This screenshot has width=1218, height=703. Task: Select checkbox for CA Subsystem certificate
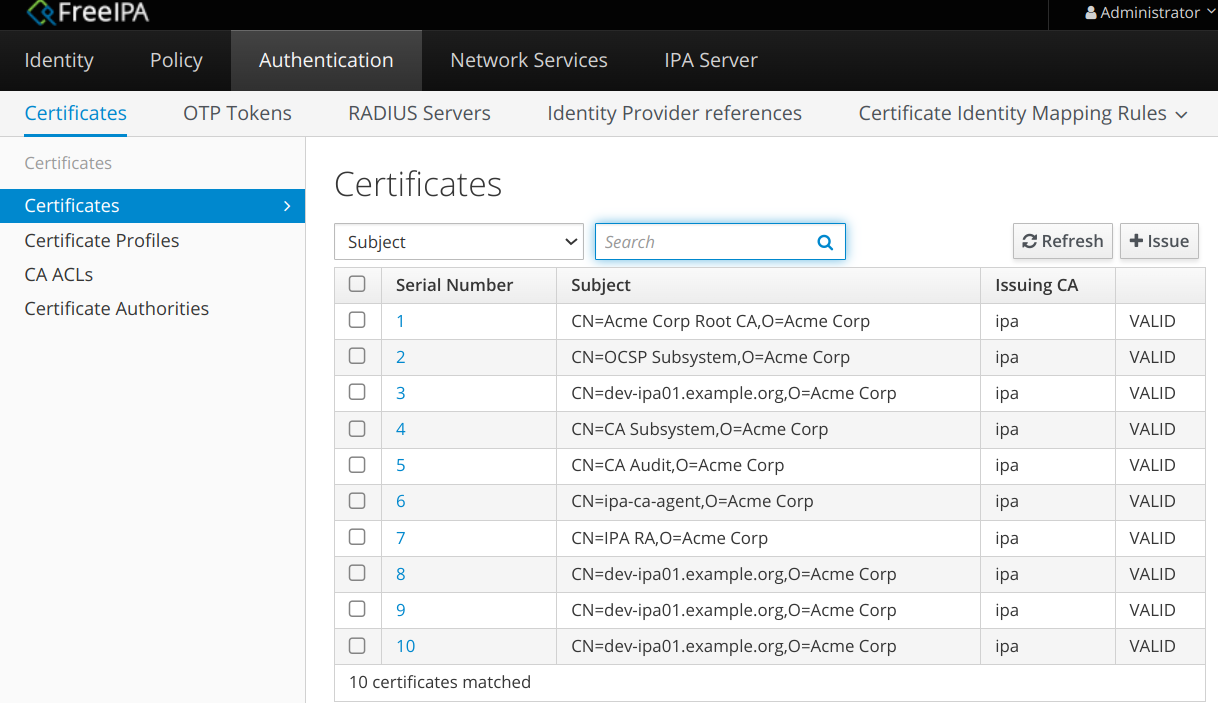357,428
